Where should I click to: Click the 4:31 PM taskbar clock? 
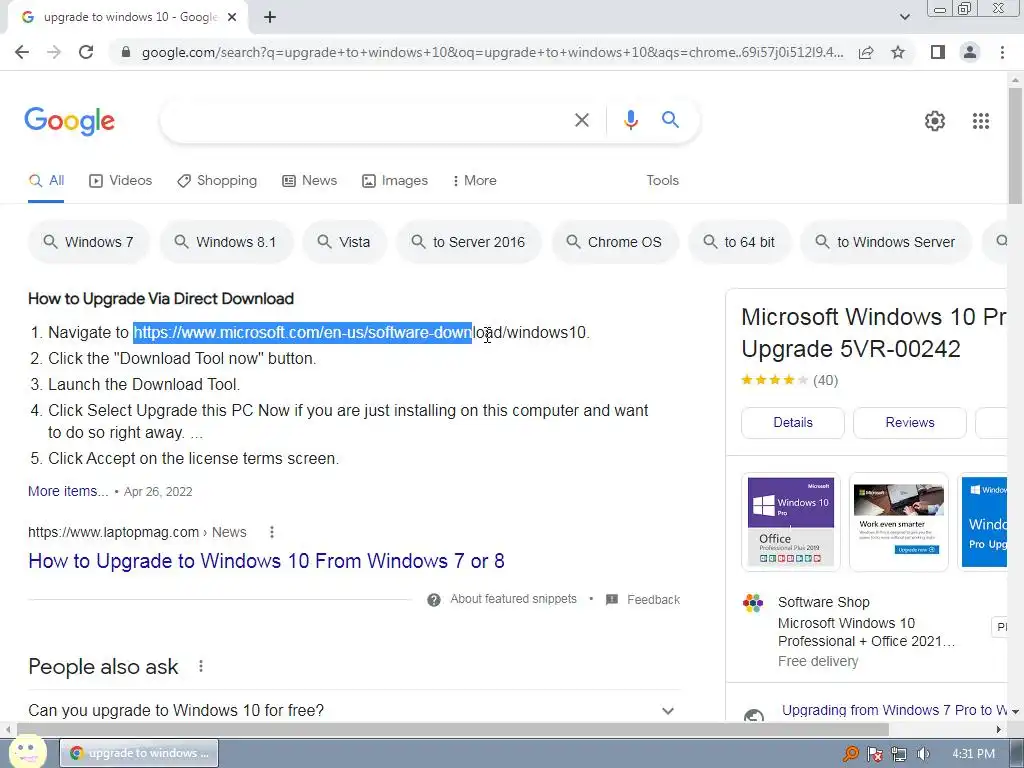[x=973, y=754]
